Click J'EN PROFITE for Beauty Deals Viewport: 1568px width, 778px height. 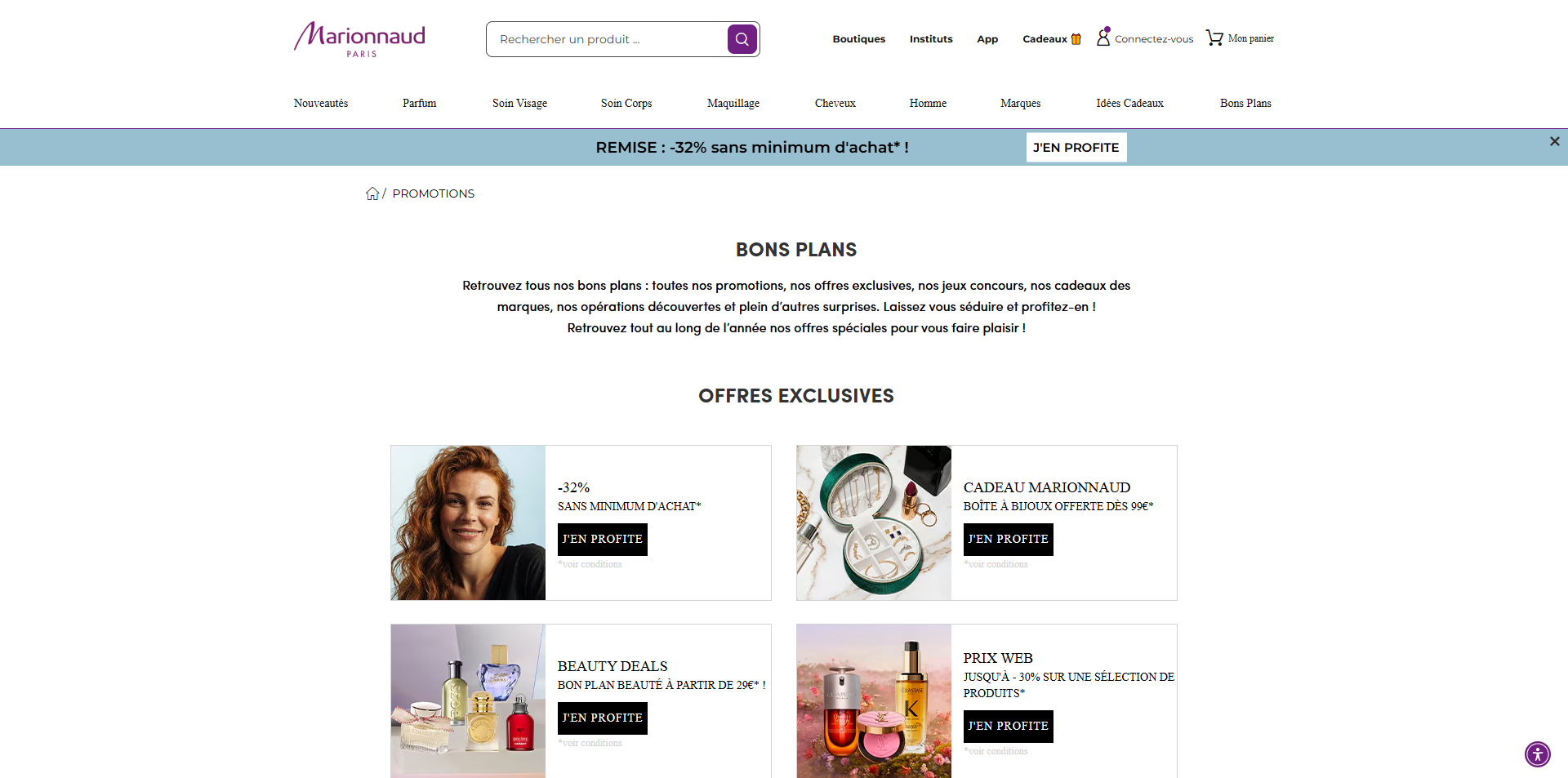(x=603, y=718)
